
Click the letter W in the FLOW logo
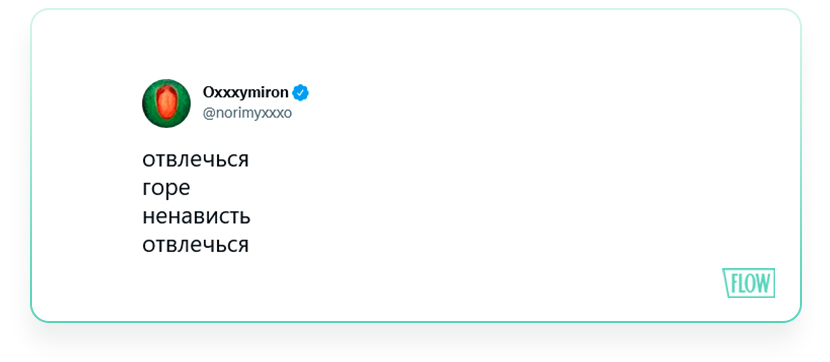tap(763, 283)
